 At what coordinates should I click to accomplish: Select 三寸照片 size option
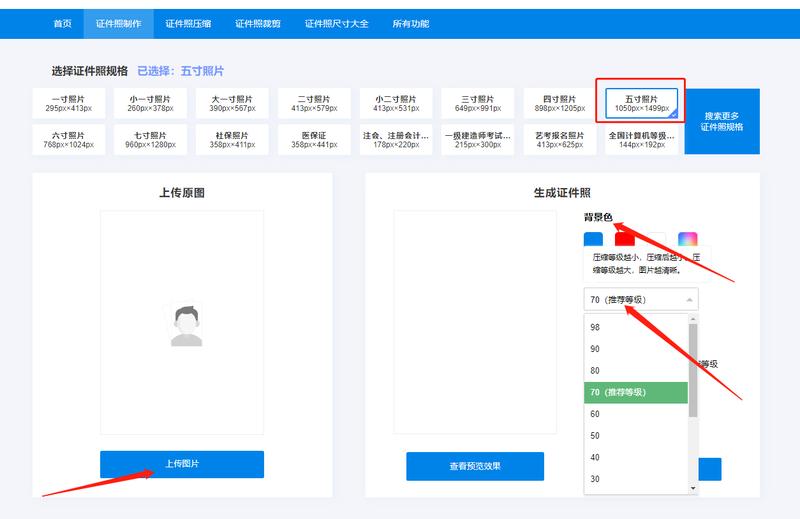478,103
